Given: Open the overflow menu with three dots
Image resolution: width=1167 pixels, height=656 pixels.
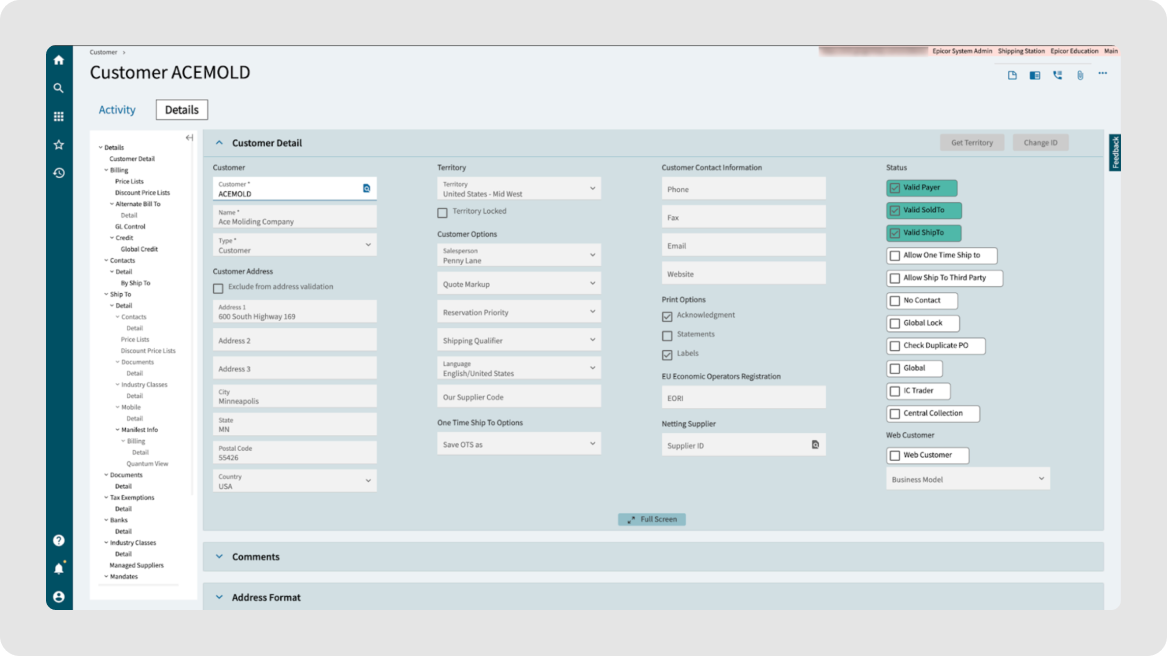Looking at the screenshot, I should [1102, 73].
